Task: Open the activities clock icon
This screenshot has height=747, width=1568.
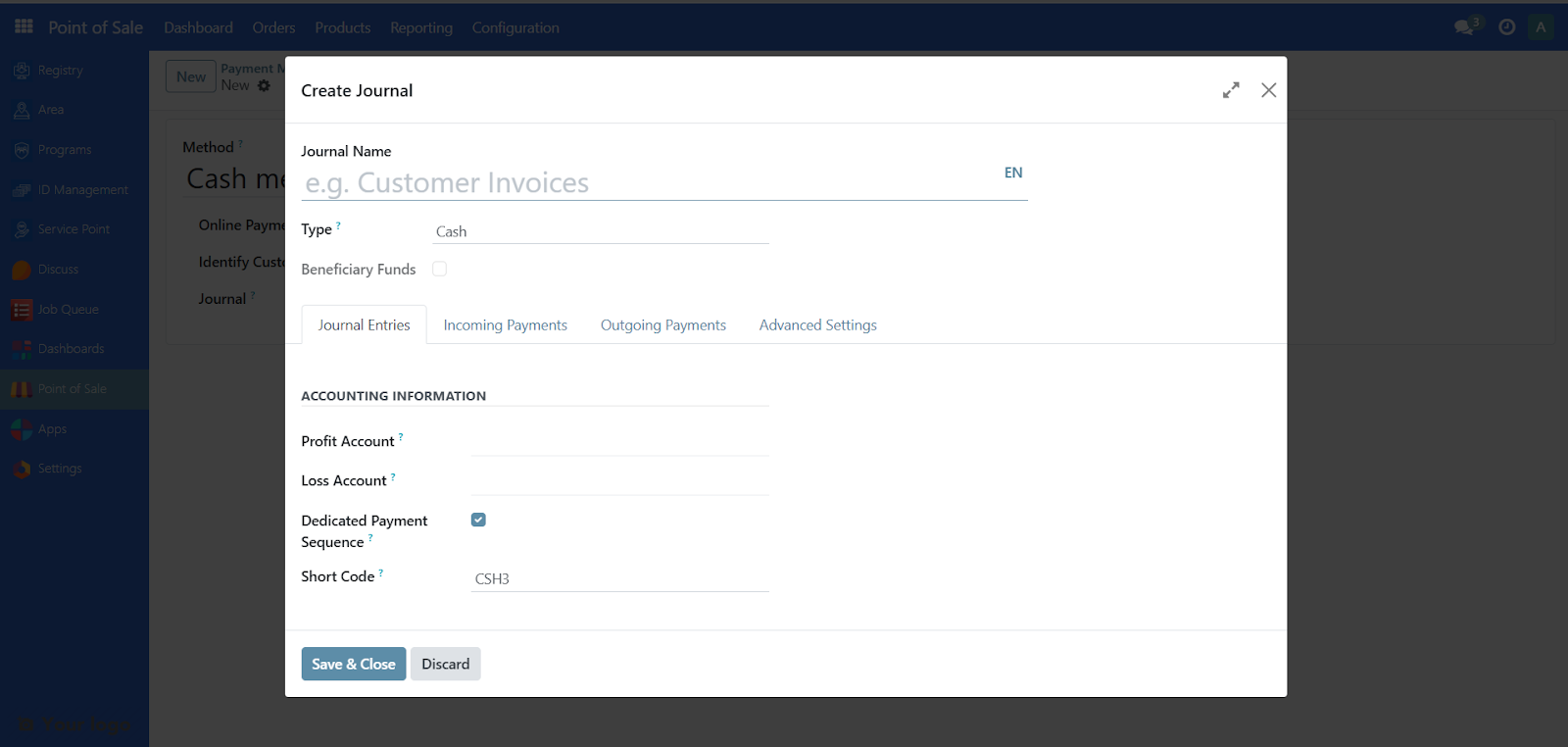Action: click(1507, 27)
